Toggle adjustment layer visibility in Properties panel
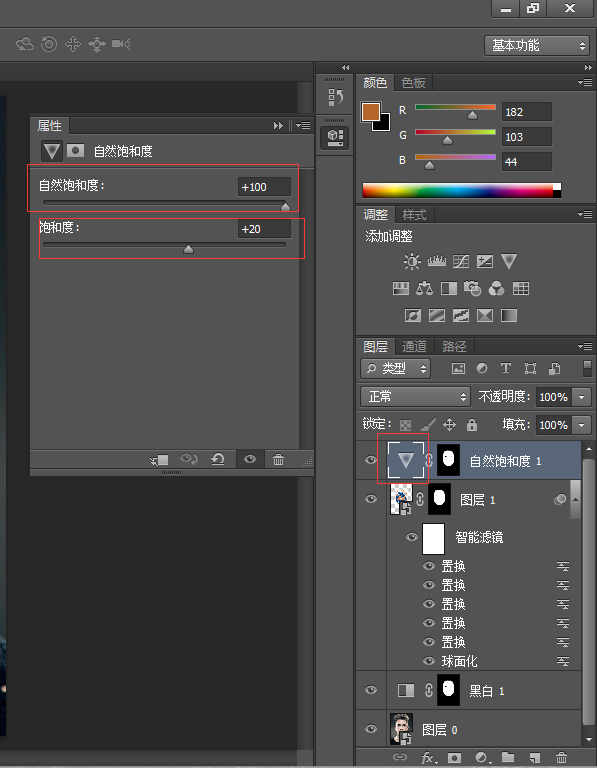597x768 pixels. pyautogui.click(x=250, y=459)
